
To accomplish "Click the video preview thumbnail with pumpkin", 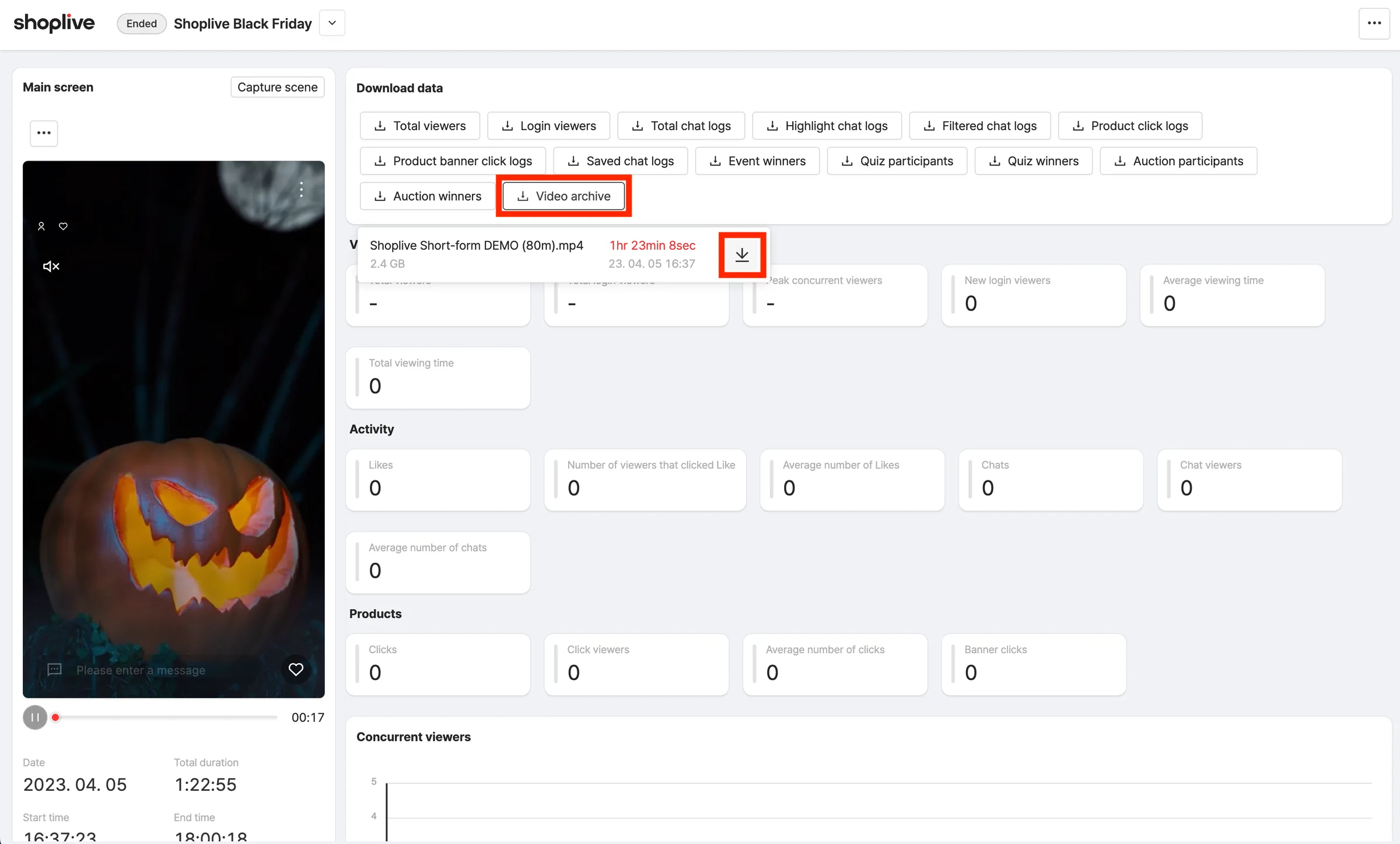I will click(x=174, y=429).
